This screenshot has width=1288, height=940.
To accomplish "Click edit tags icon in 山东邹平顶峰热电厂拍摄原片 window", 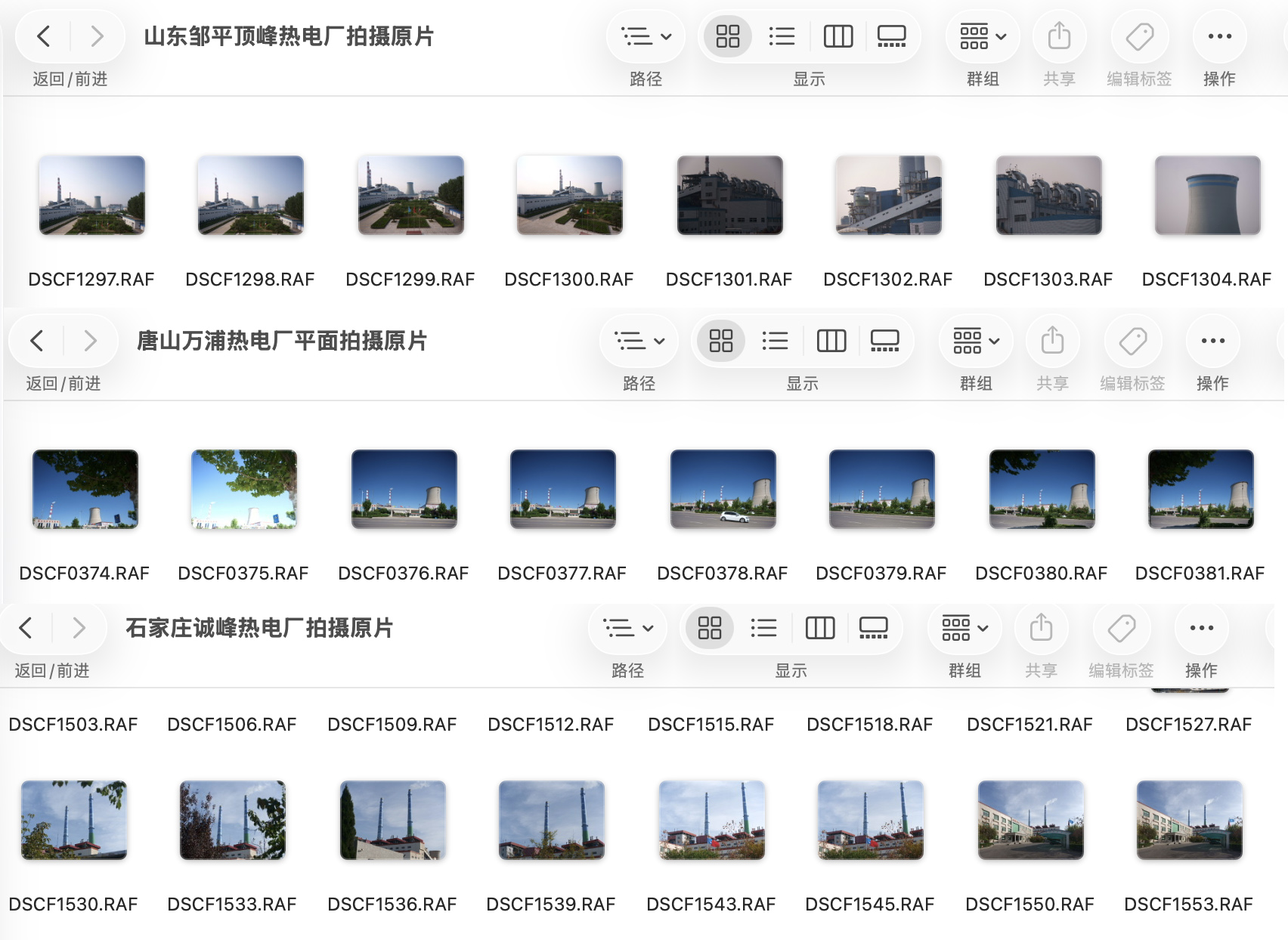I will 1140,36.
